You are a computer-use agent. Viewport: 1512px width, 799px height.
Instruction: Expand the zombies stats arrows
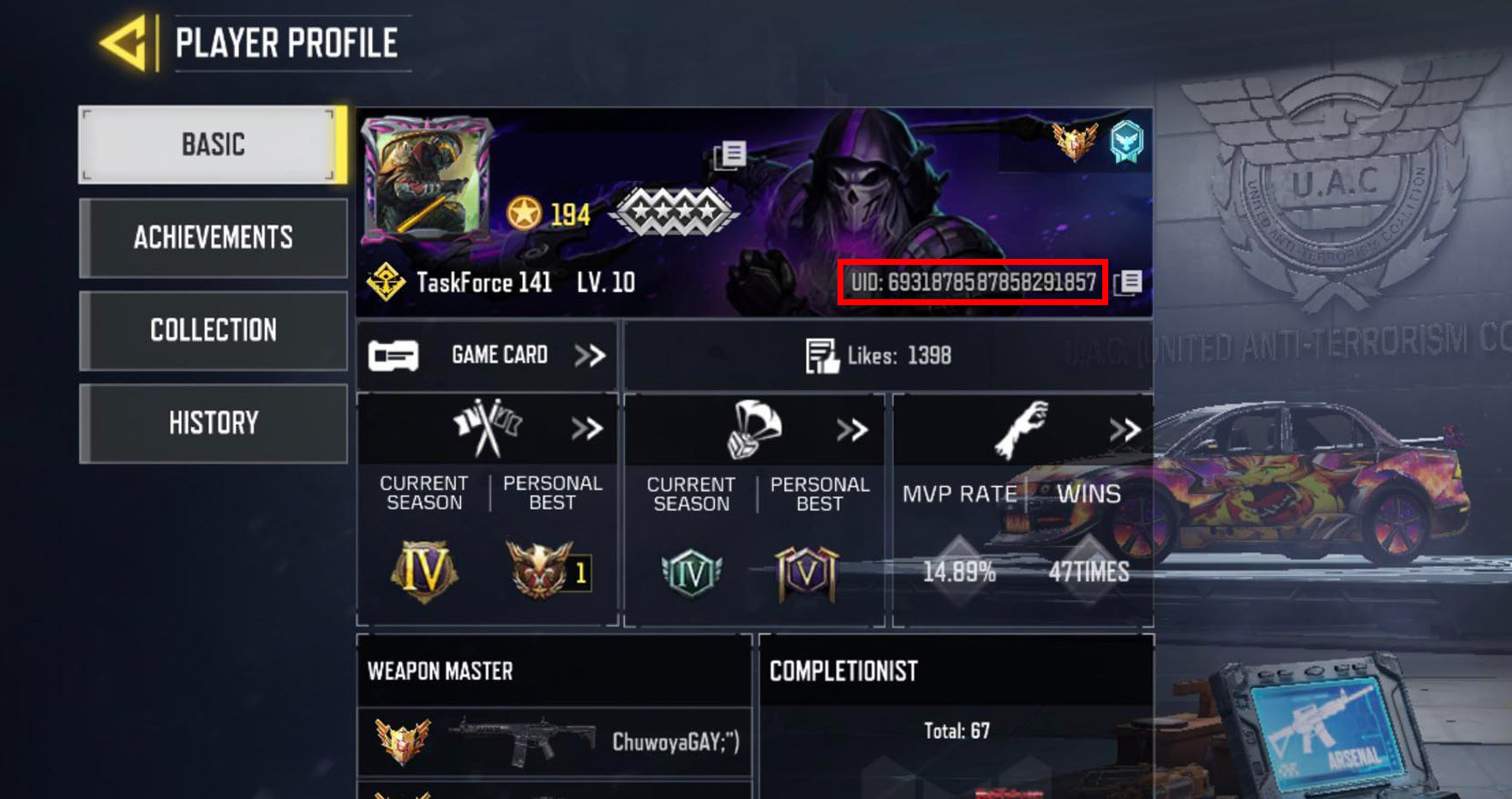[x=1125, y=429]
